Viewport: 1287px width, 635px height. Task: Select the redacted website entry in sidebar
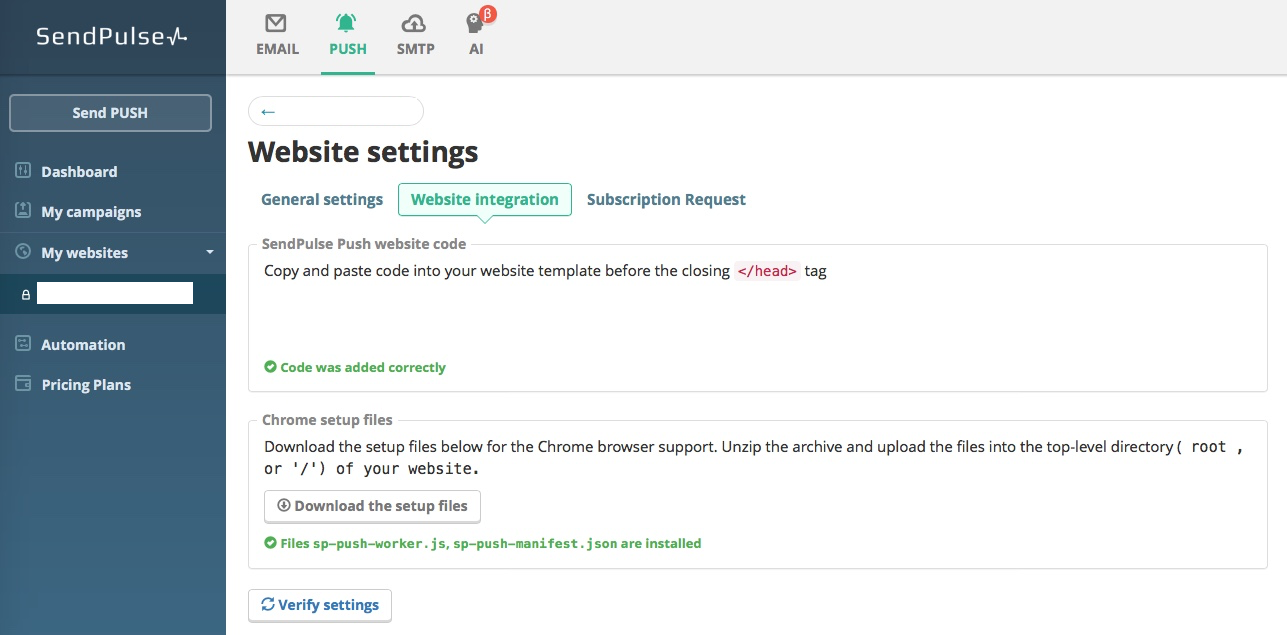tap(113, 294)
